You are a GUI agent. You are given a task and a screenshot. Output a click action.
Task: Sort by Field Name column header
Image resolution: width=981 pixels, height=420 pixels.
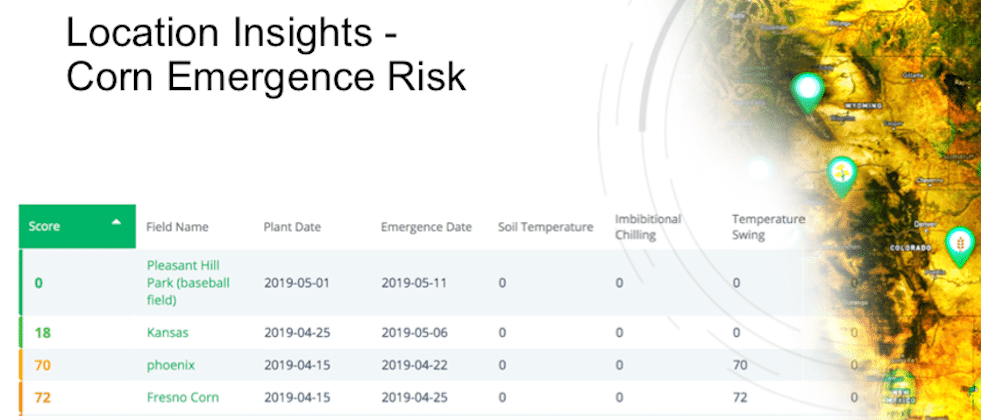(177, 227)
